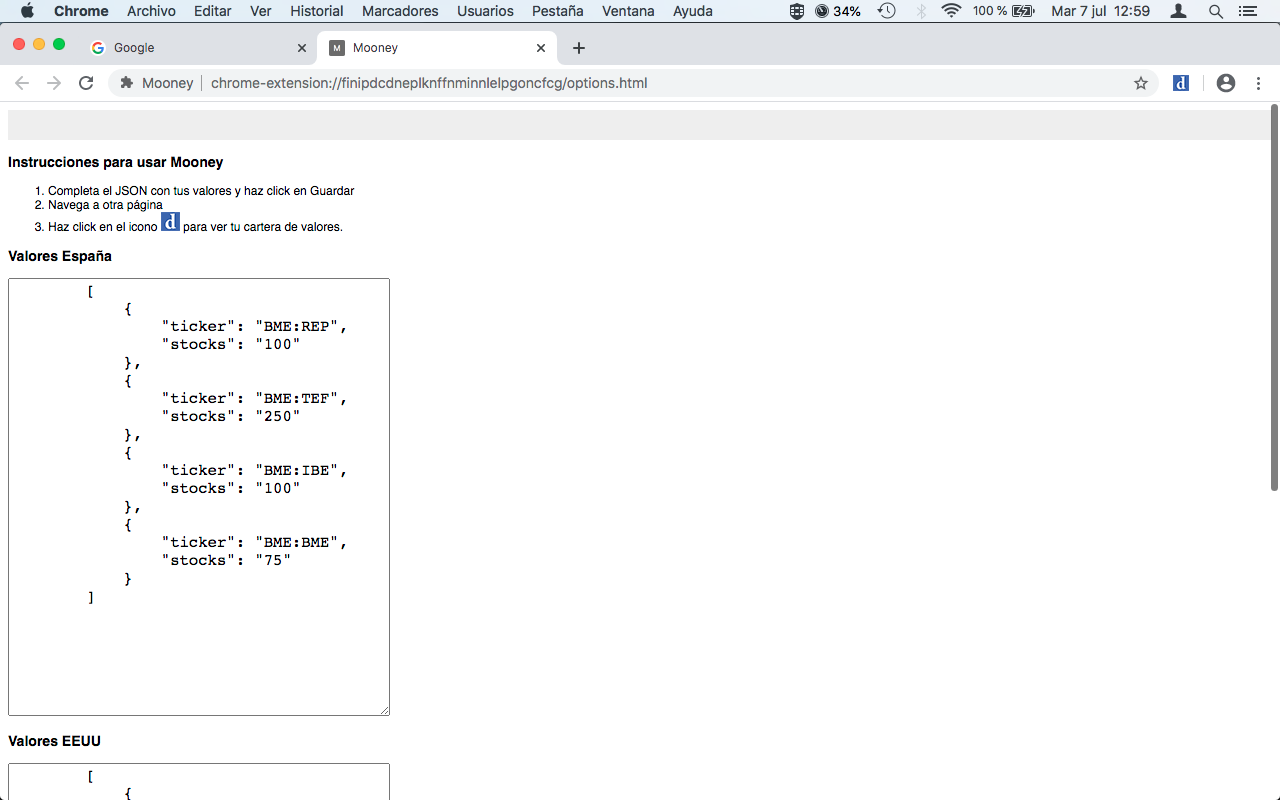Click the Valores EEUU heading
This screenshot has height=800, width=1280.
54,741
